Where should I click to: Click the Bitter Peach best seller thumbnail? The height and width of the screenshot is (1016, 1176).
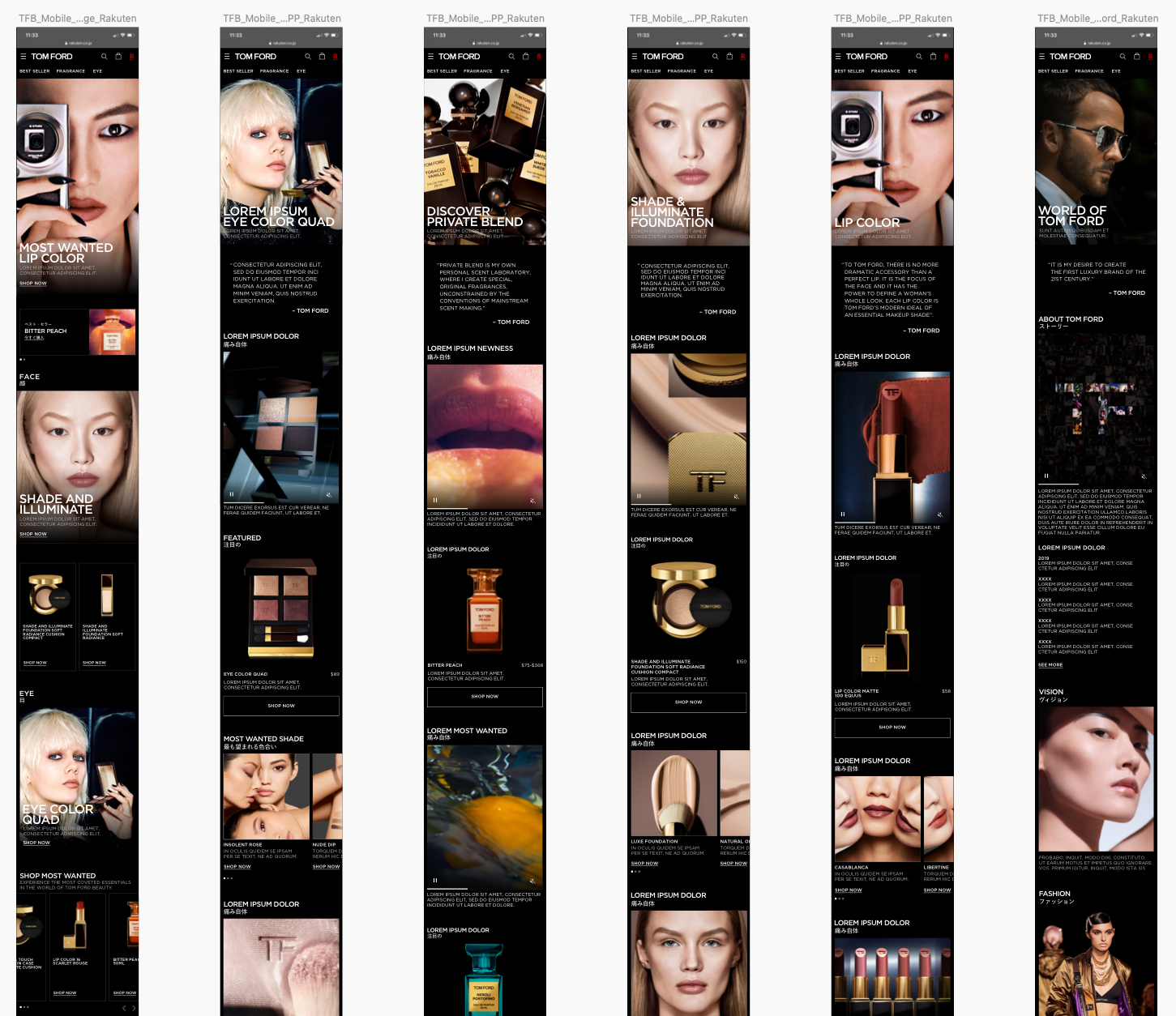[113, 332]
